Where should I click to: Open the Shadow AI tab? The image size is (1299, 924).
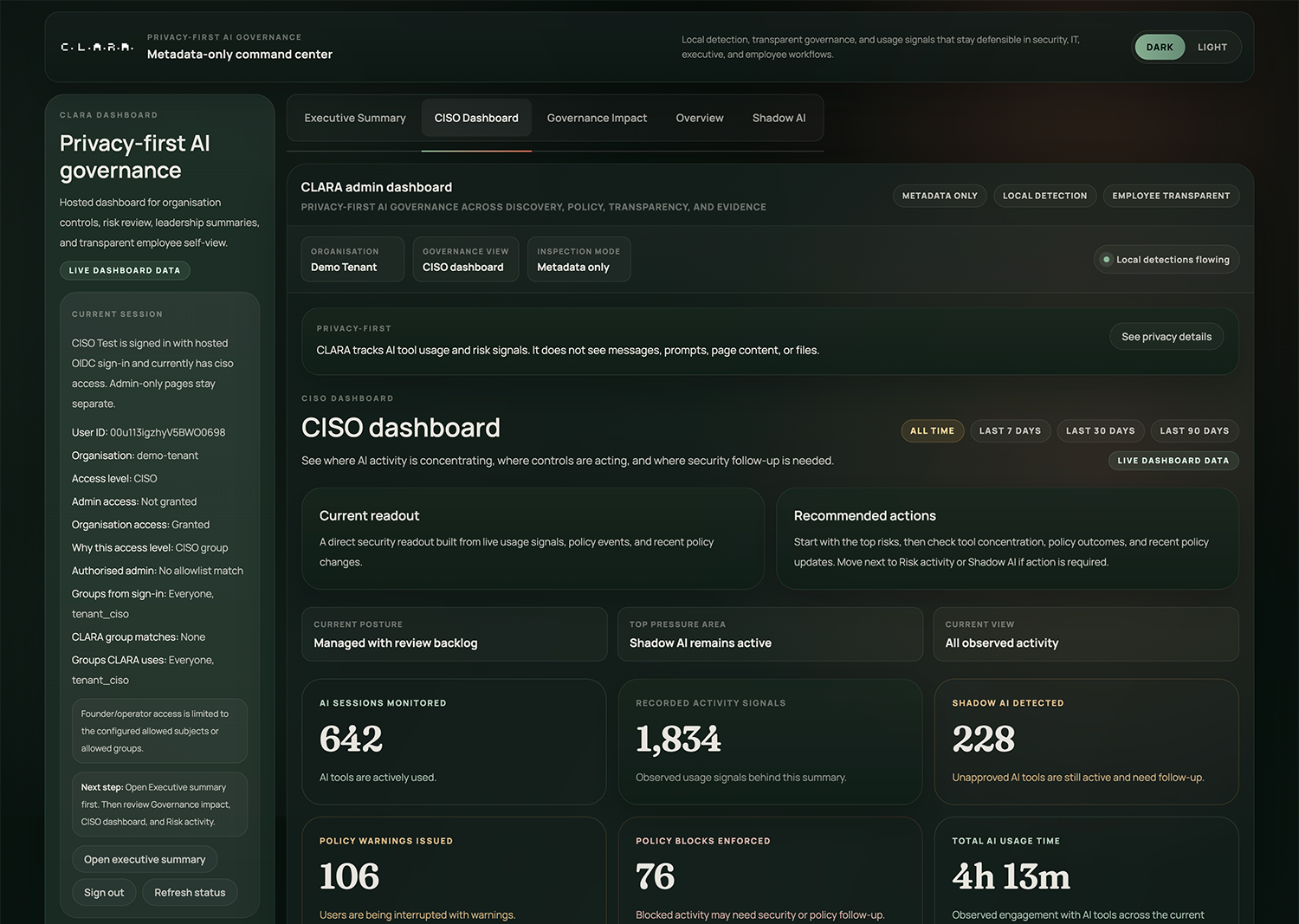click(778, 117)
